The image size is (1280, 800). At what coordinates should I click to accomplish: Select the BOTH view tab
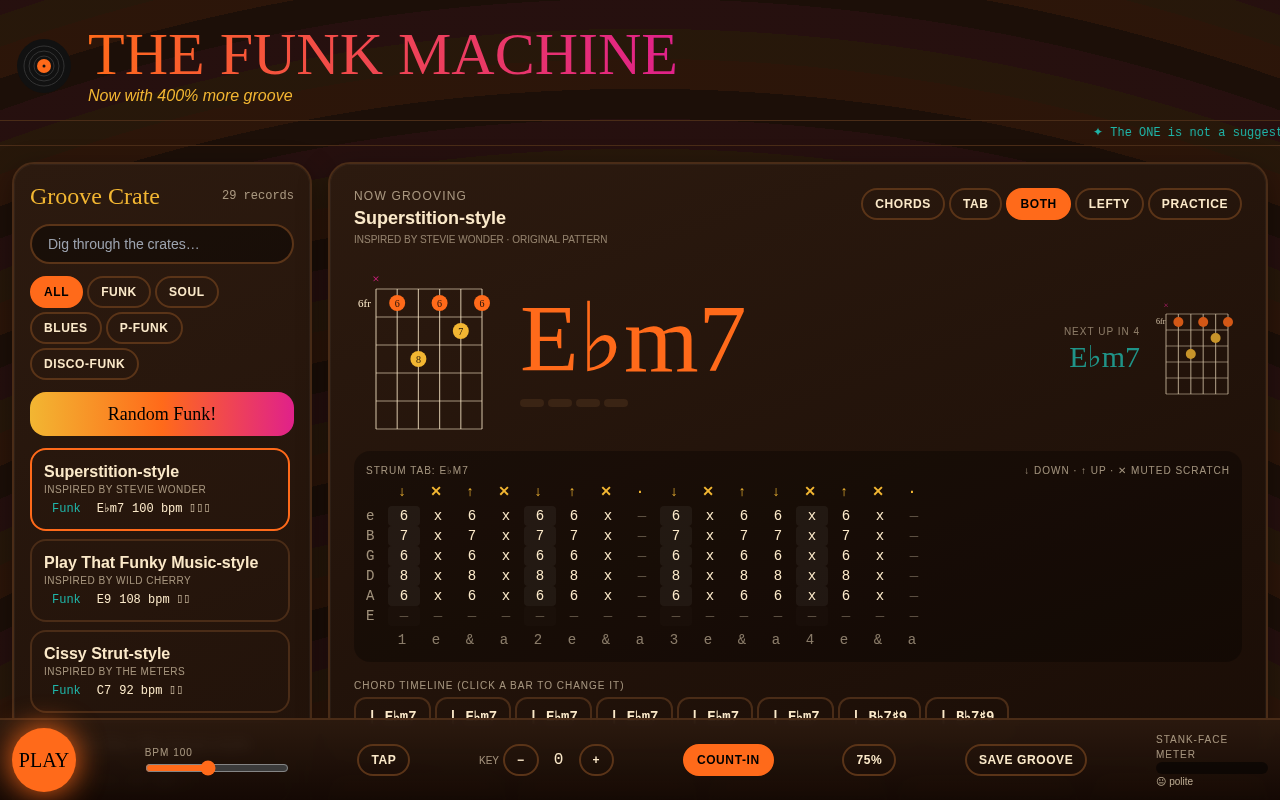(1038, 204)
